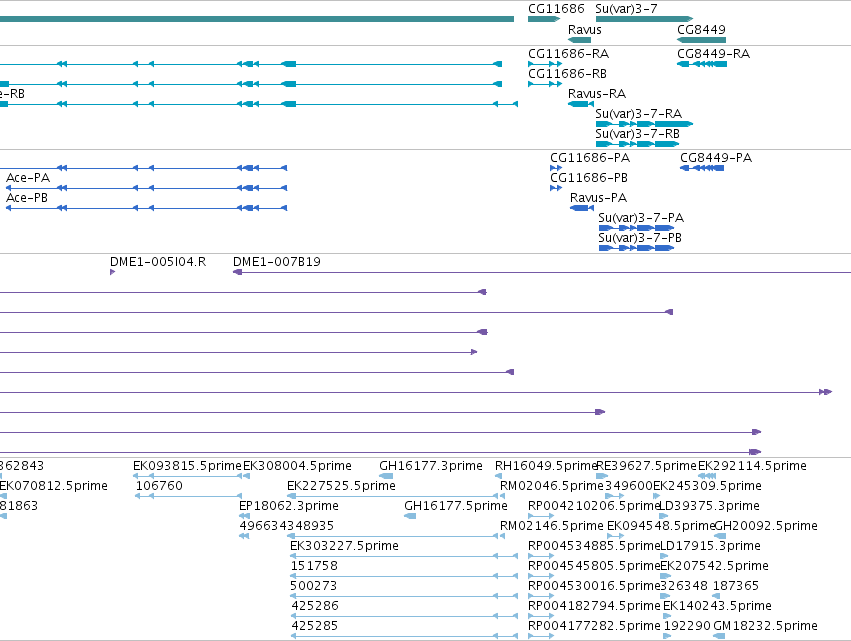Screen dimensions: 851x641
Task: Click the RP004530016.5prime EST
Action: tap(541, 596)
